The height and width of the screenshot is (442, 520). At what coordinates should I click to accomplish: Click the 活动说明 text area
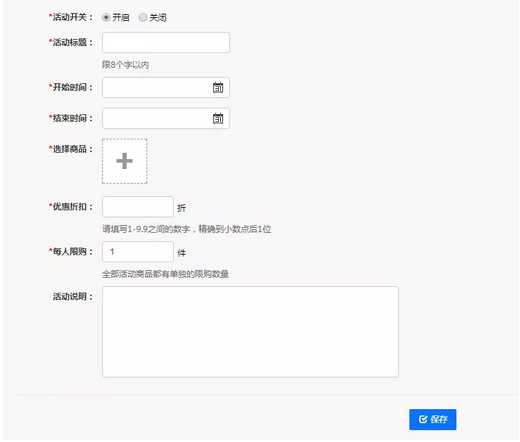(250, 332)
